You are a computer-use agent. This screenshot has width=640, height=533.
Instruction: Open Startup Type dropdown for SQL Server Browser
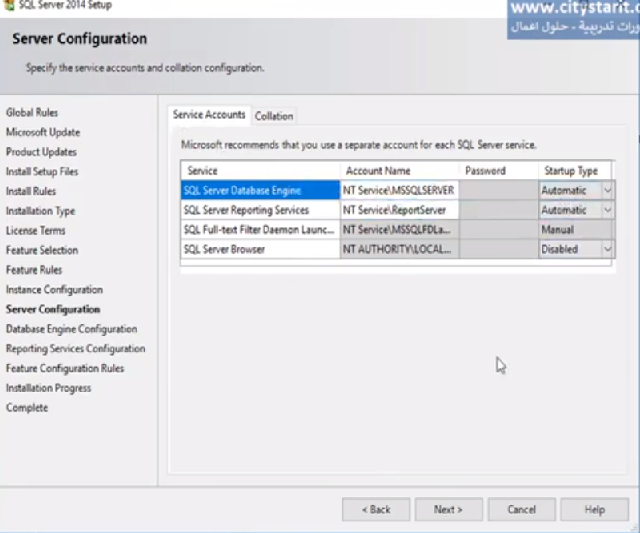[x=608, y=249]
